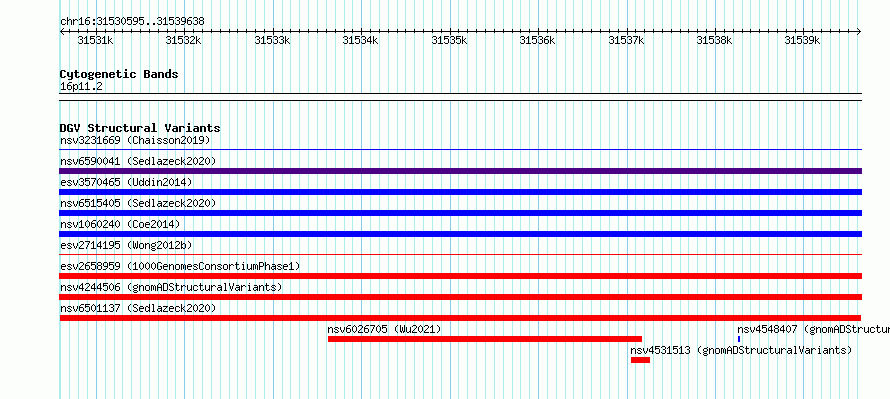Click the 31536k ruler tick label
Image resolution: width=890 pixels, height=399 pixels.
(x=538, y=40)
